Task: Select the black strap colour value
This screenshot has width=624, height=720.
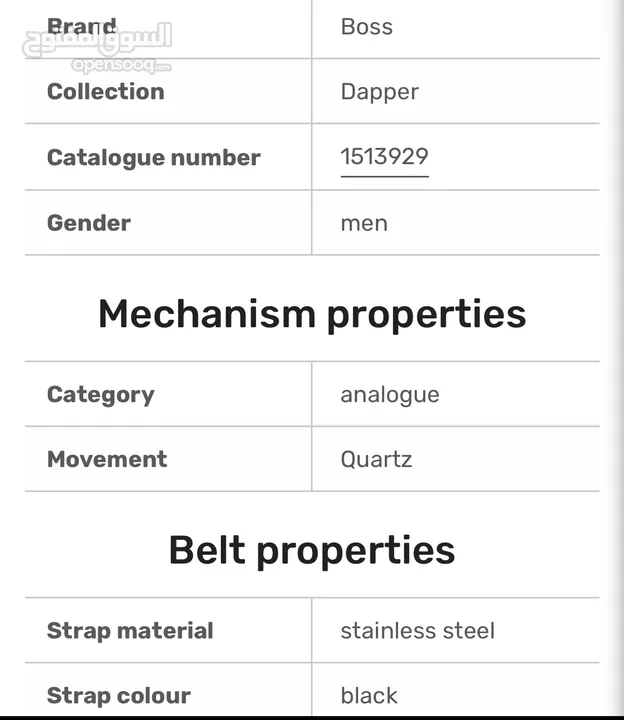Action: pos(369,695)
